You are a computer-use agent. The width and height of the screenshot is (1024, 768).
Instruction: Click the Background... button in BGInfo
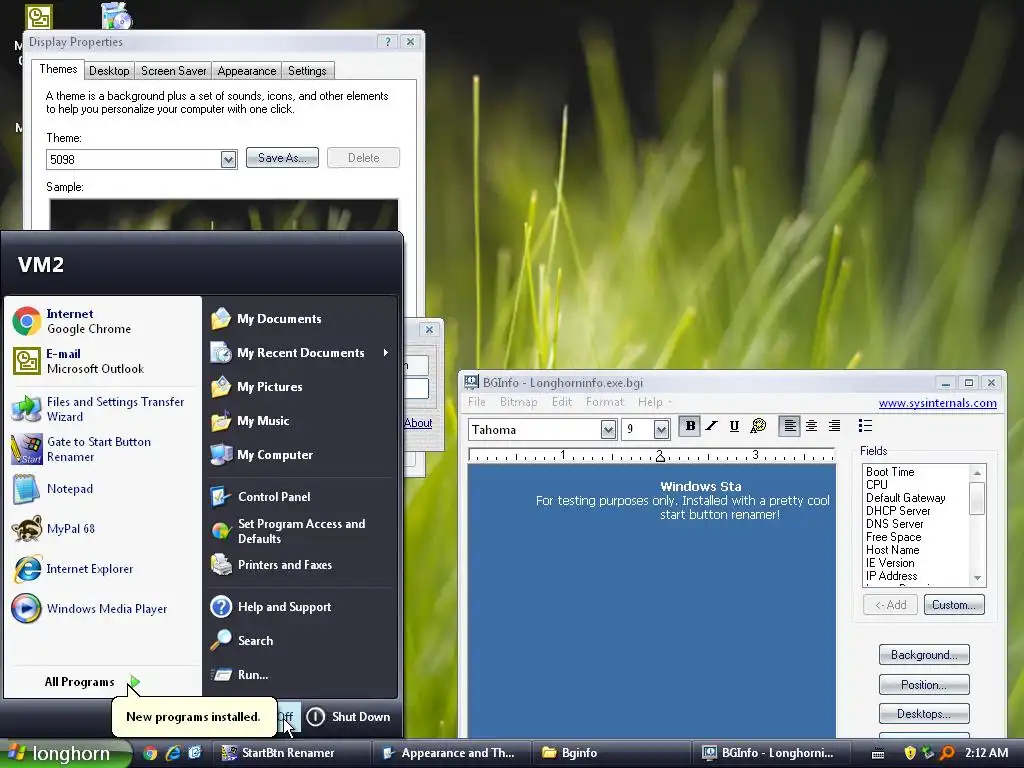point(924,654)
